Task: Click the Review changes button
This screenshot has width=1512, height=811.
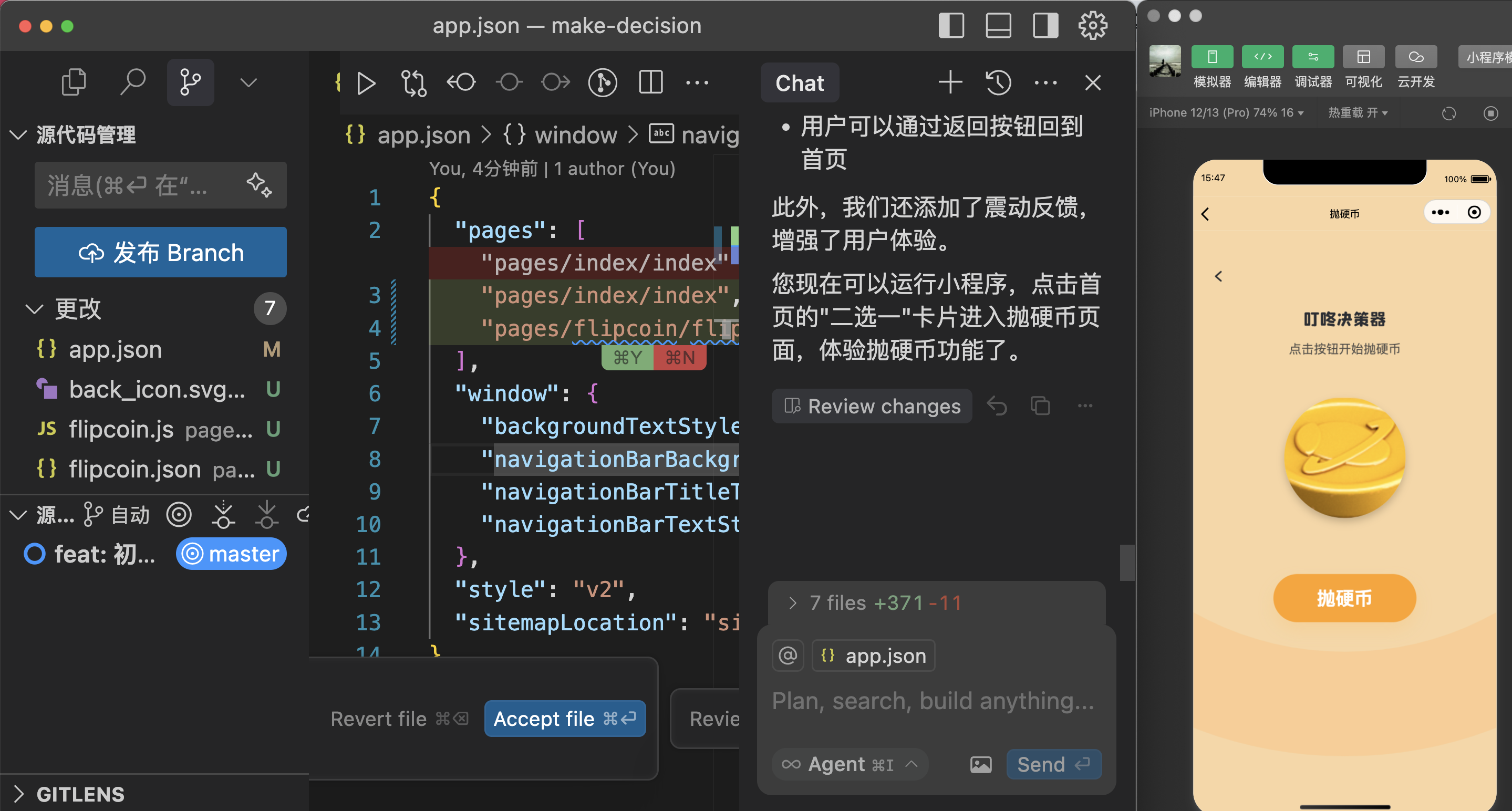Action: (872, 406)
